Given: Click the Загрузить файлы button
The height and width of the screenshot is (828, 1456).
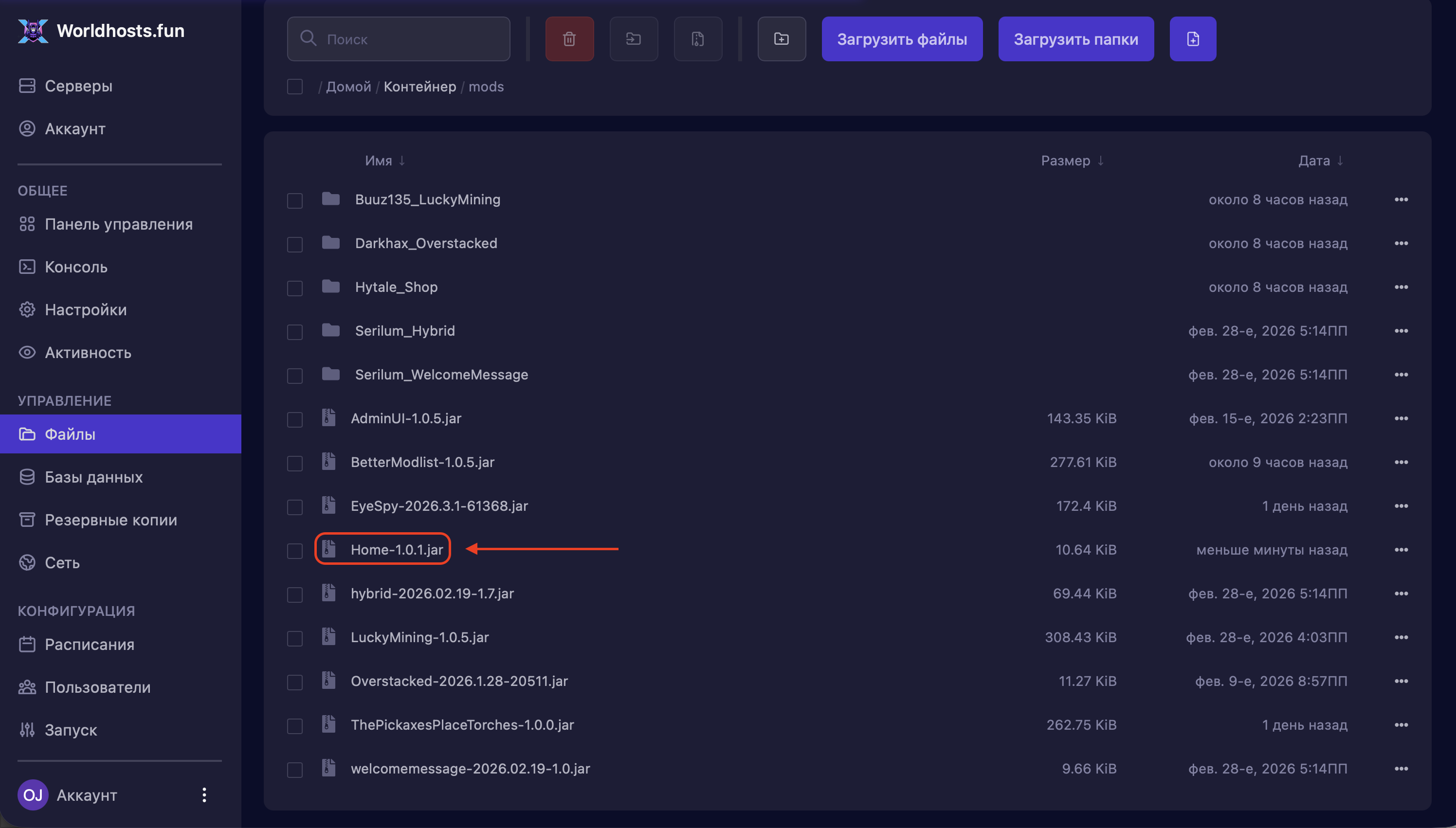Looking at the screenshot, I should pyautogui.click(x=901, y=38).
